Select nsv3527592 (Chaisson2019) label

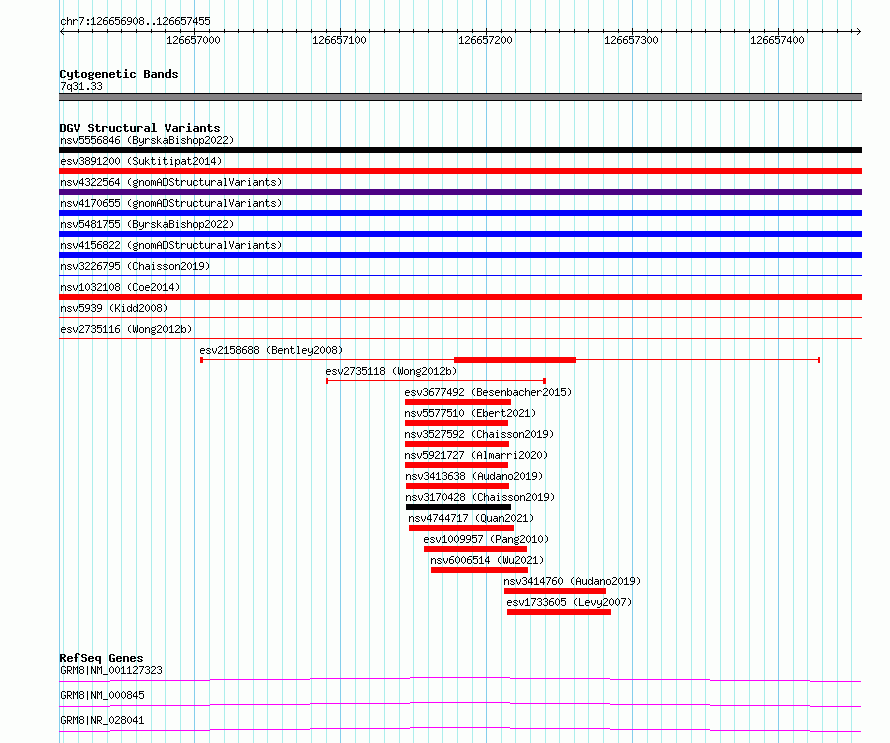pos(479,434)
